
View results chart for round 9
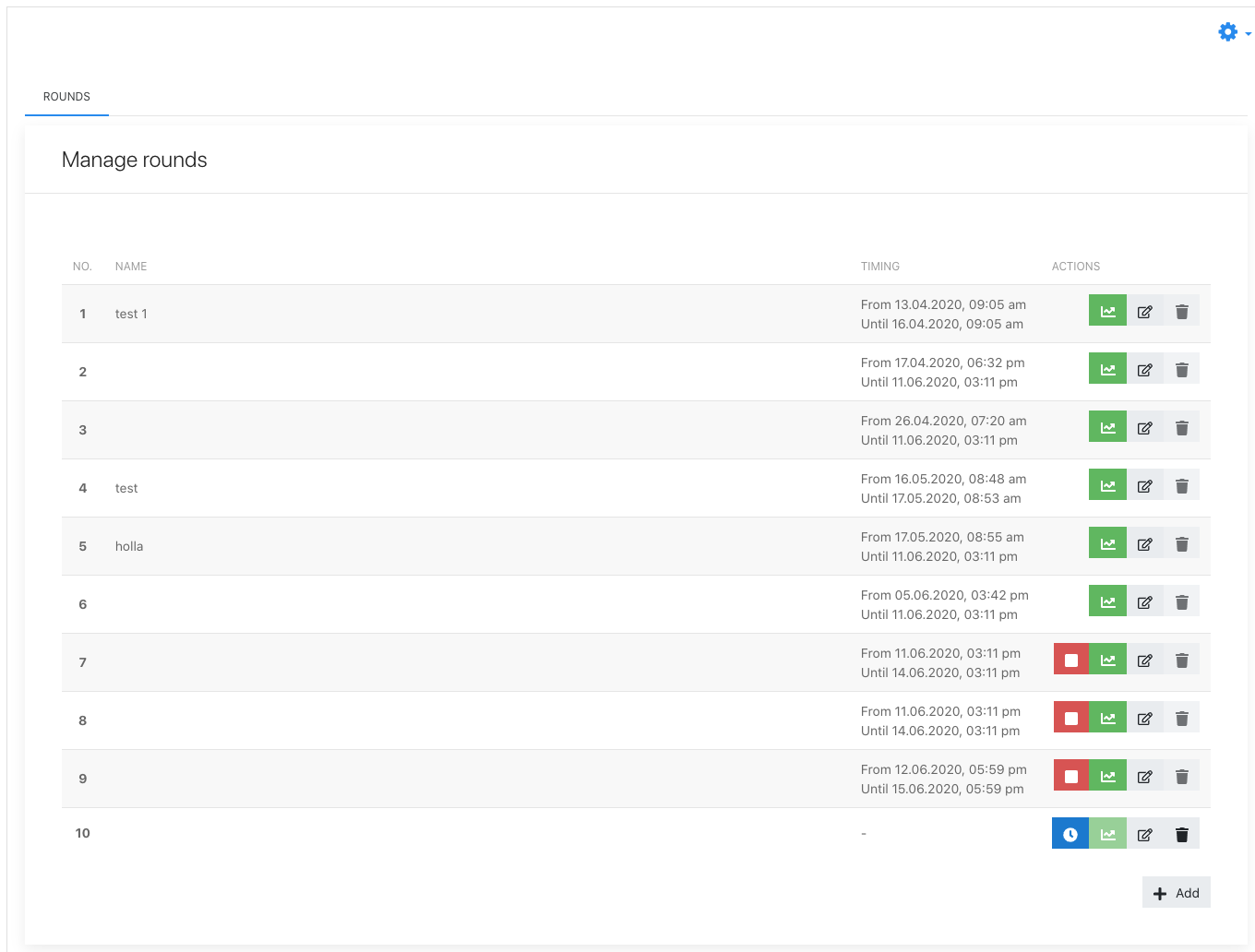click(1107, 776)
